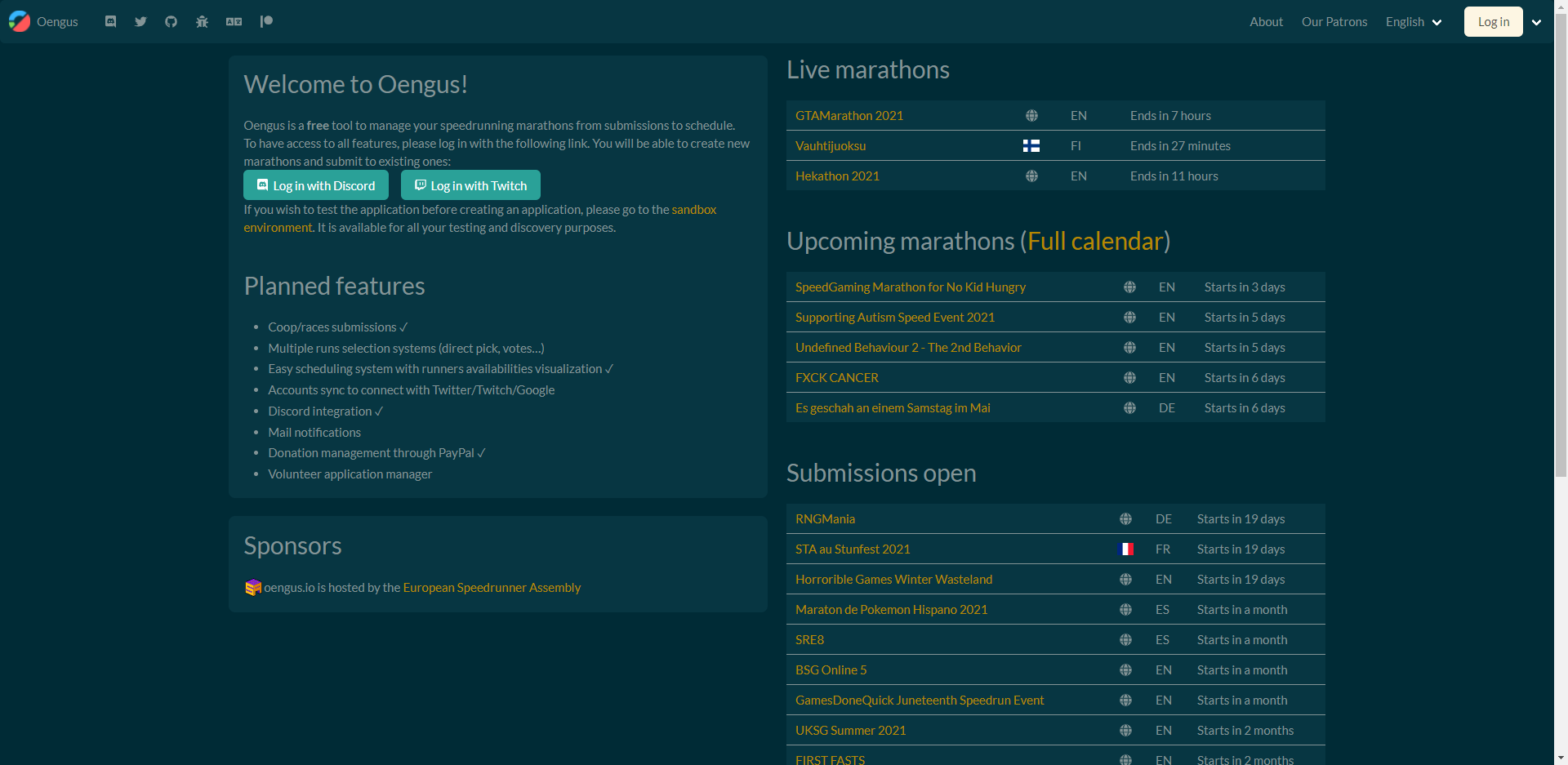The image size is (1568, 765).
Task: Click the globe icon in GTAMarathon 2021 row
Action: tap(1031, 116)
